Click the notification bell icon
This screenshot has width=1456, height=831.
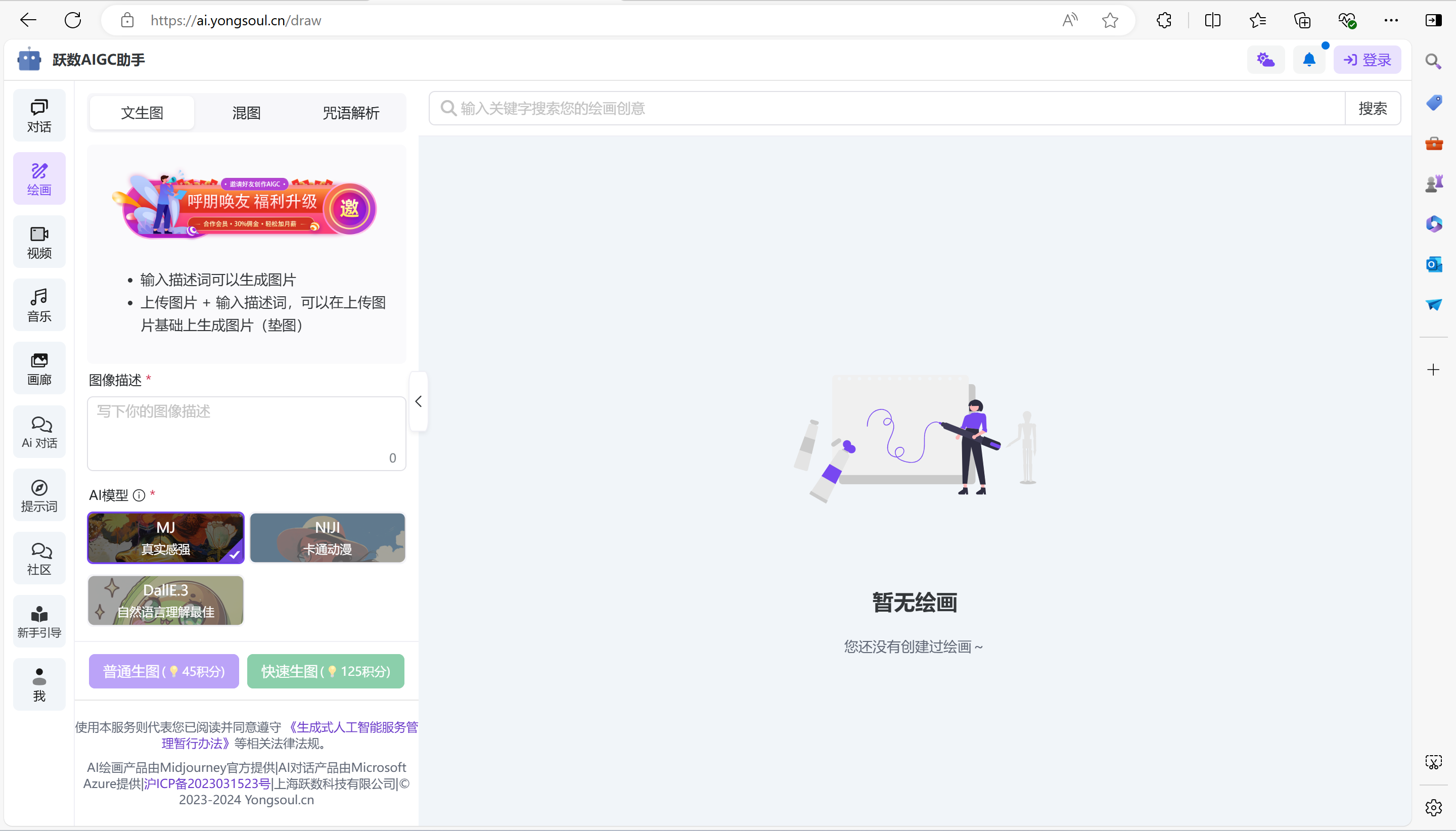coord(1309,60)
